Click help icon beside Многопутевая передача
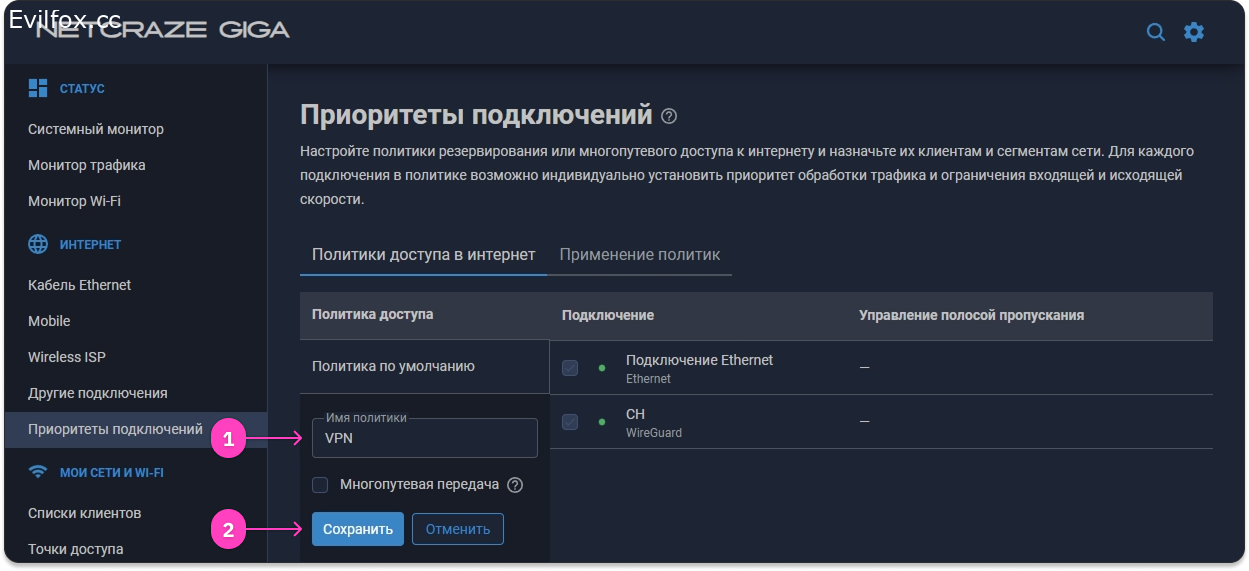1249x571 pixels. [x=515, y=485]
